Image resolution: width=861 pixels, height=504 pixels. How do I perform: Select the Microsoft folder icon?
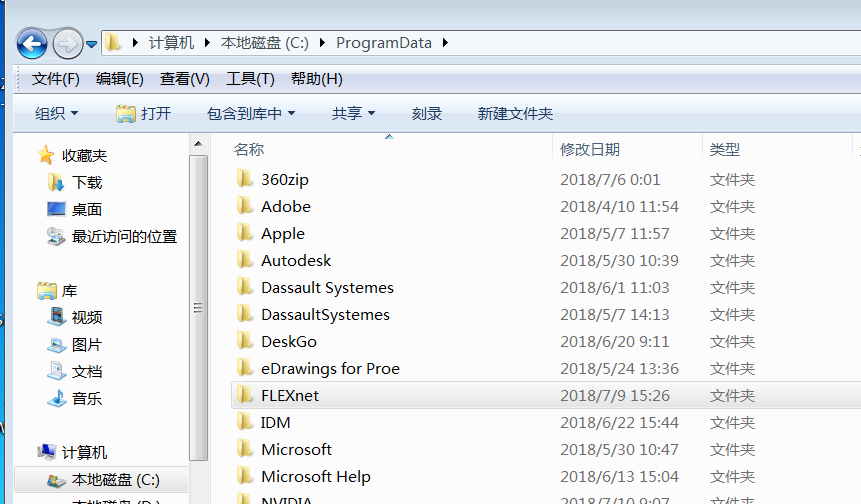[245, 449]
